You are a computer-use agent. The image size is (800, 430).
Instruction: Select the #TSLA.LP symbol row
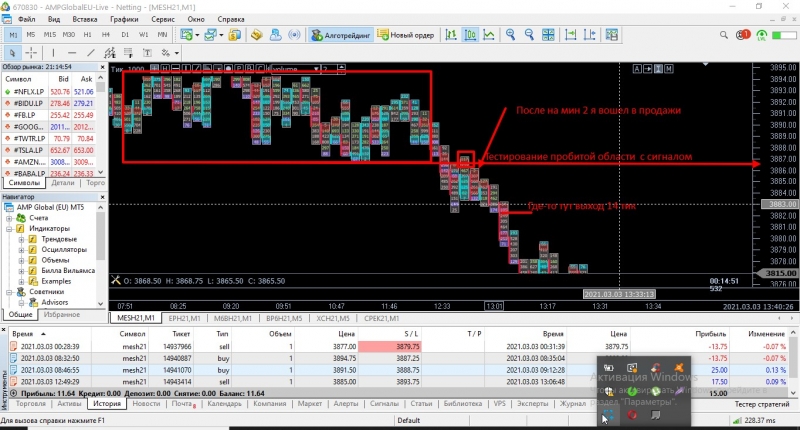tap(49, 150)
